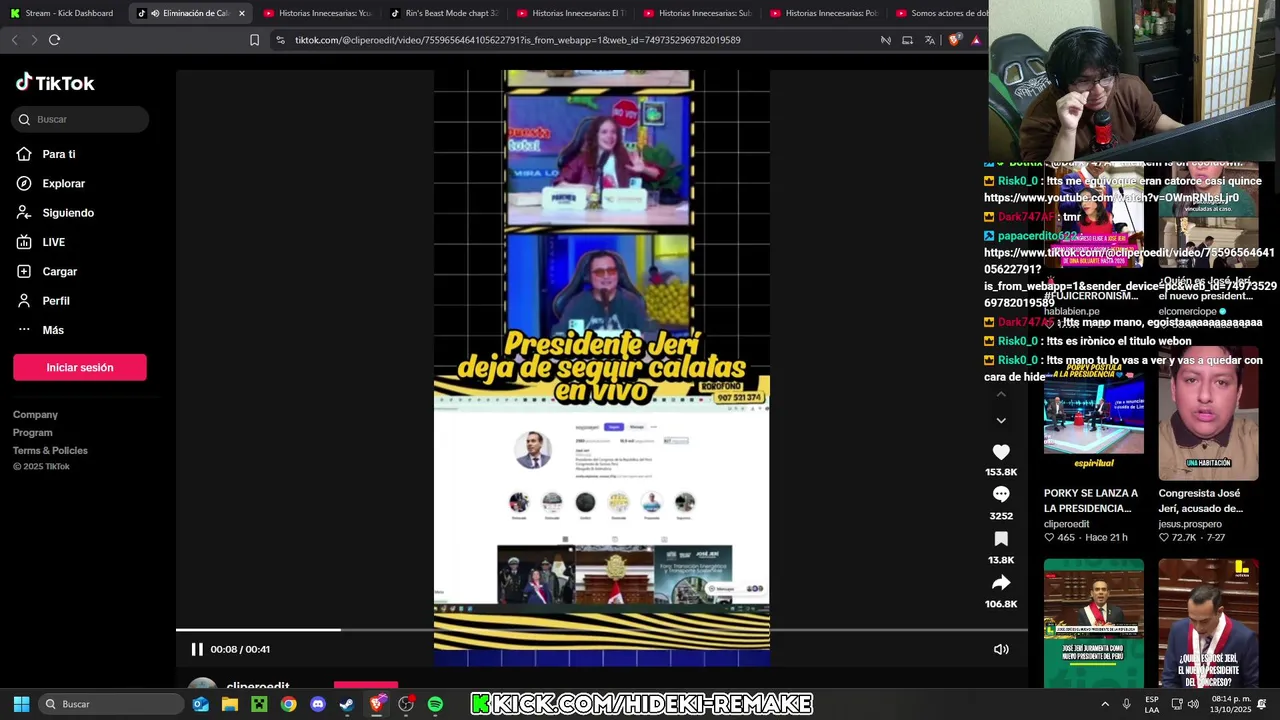Open the Terms & Policies link
This screenshot has height=720, width=1280.
point(50,451)
